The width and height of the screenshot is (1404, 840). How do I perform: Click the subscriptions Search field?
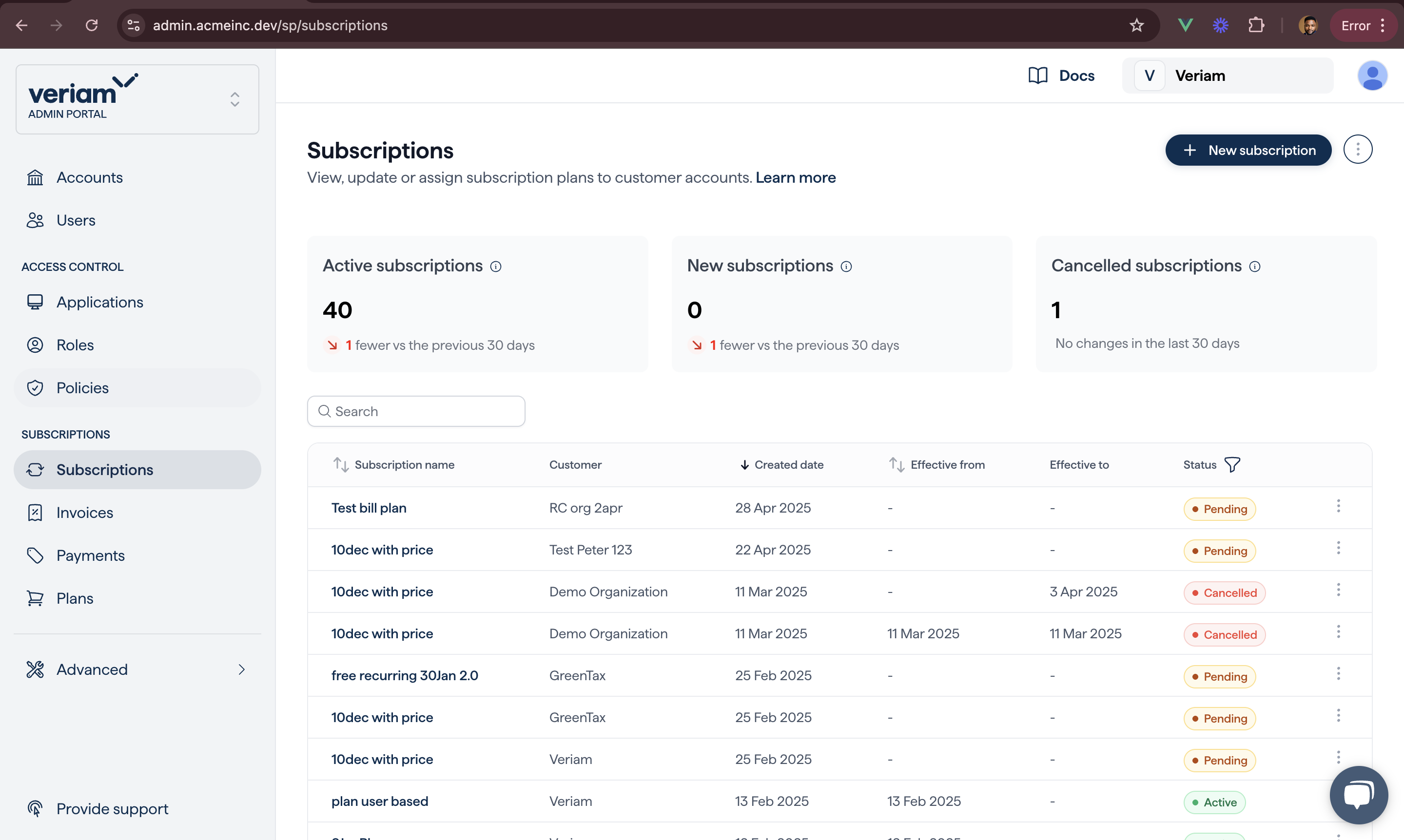click(x=416, y=412)
